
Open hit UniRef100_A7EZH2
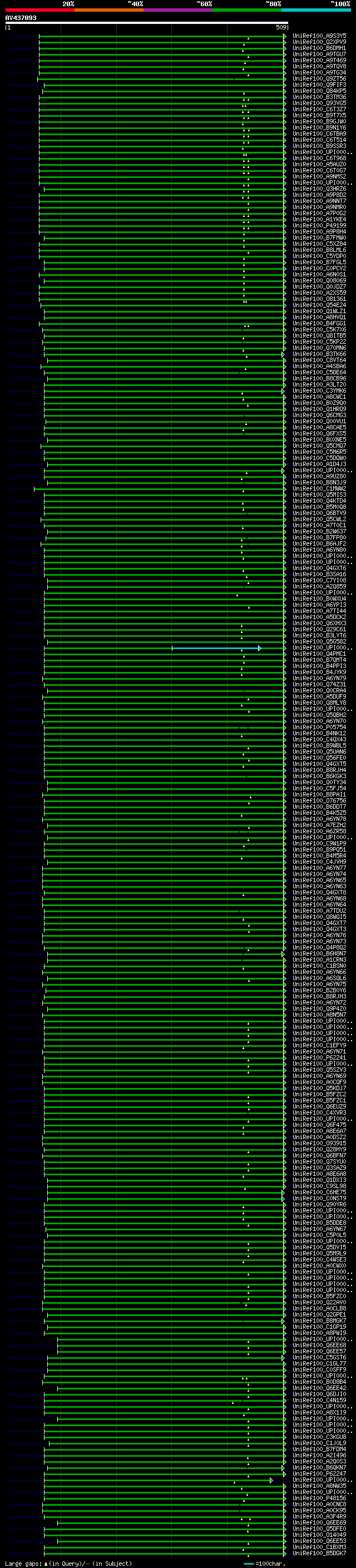pos(319,825)
